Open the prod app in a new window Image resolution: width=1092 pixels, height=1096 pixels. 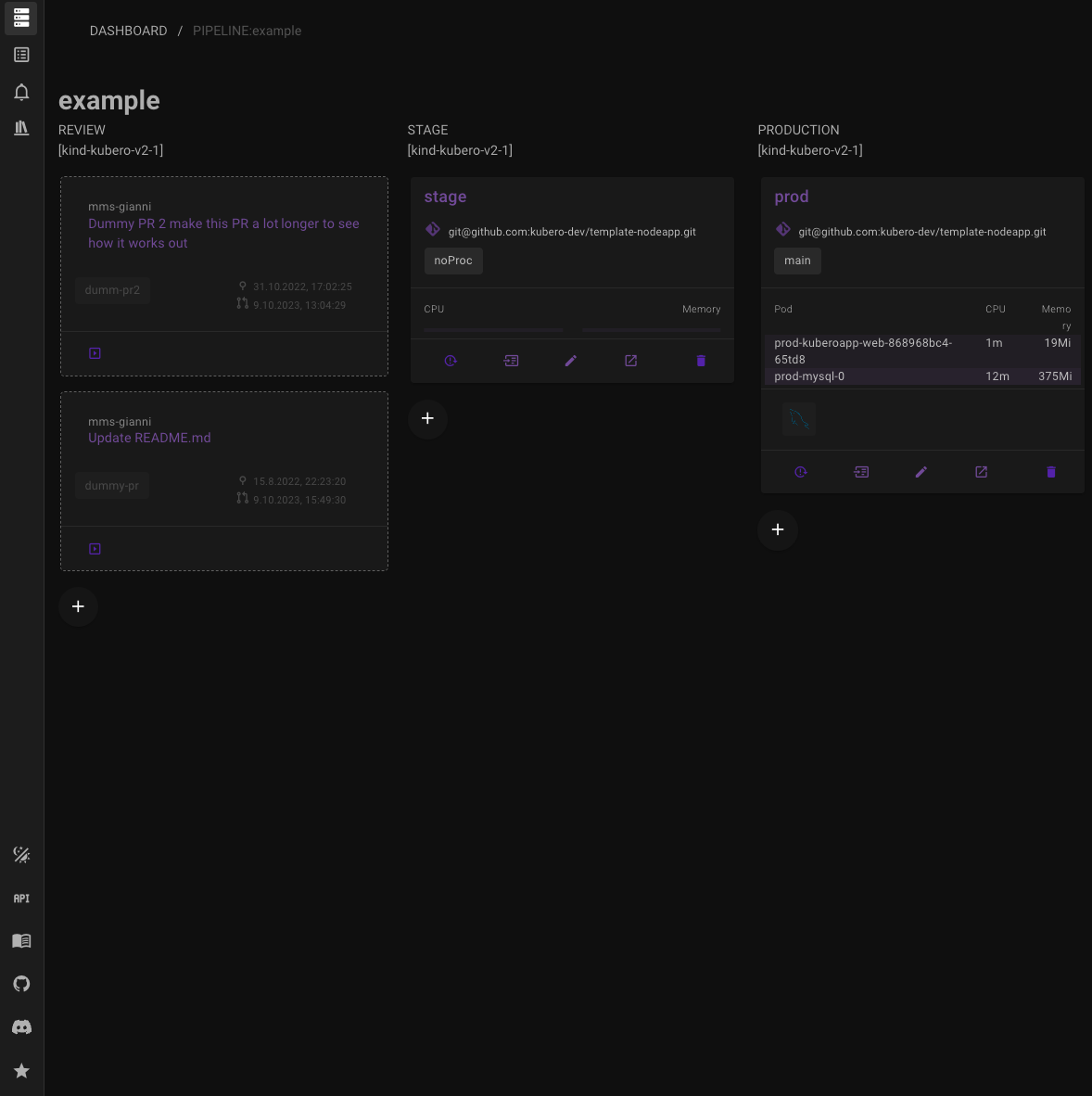tap(981, 472)
